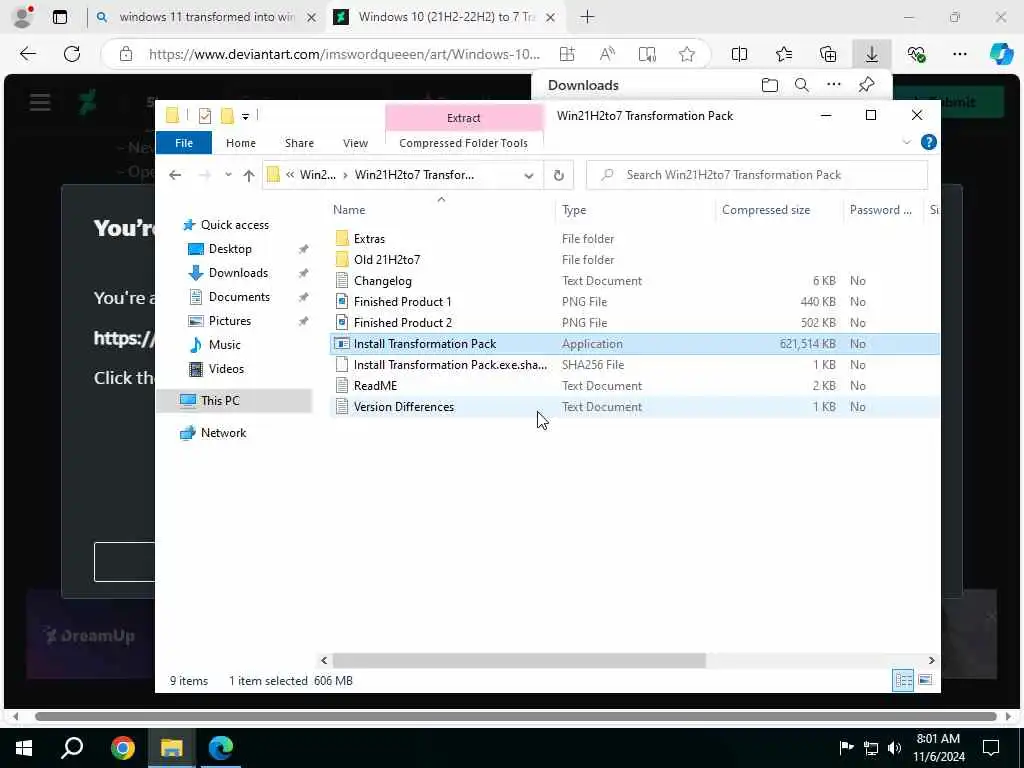Open Explorer help question mark icon
The height and width of the screenshot is (768, 1024).
click(928, 142)
